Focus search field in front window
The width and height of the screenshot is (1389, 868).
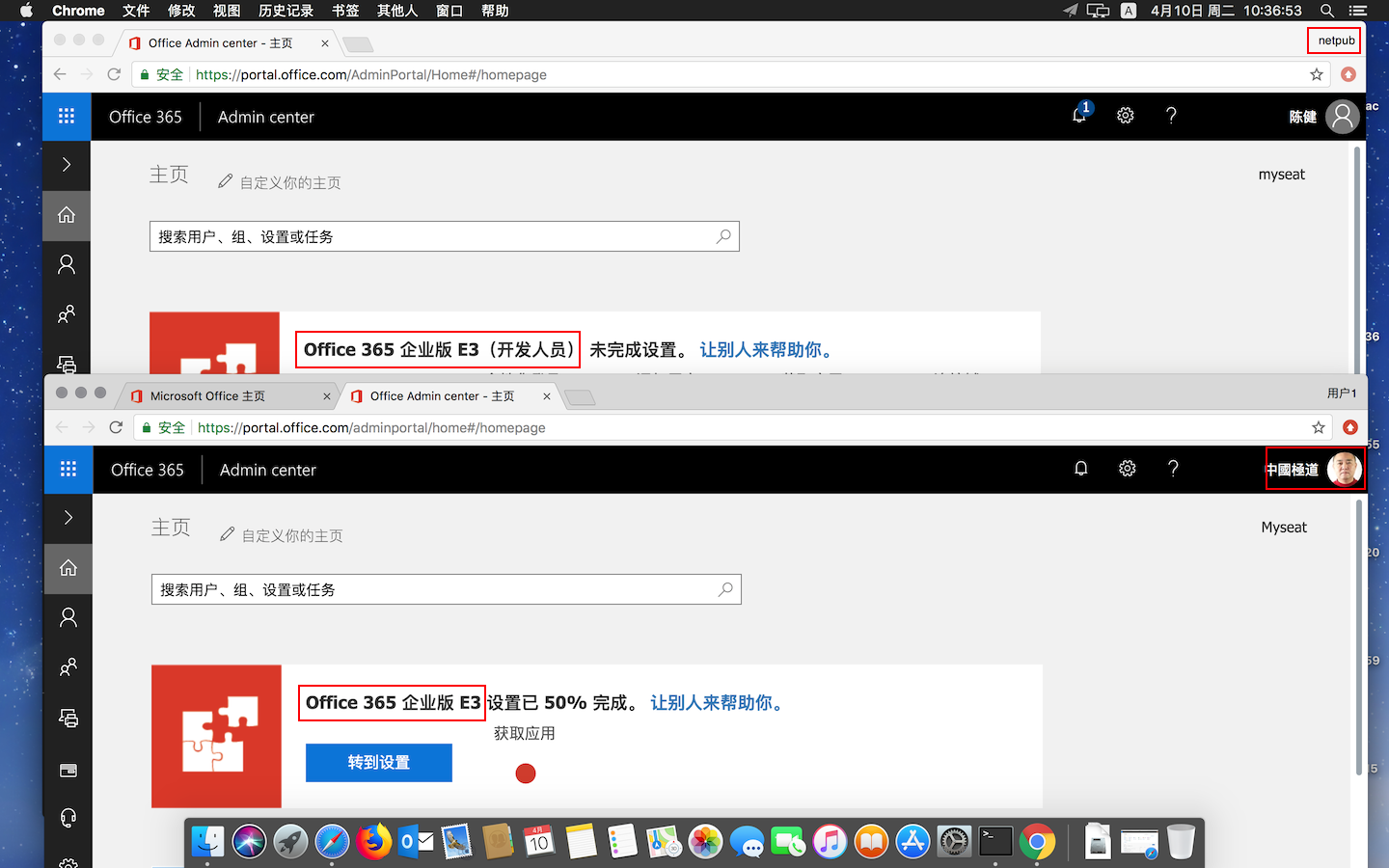tap(447, 589)
